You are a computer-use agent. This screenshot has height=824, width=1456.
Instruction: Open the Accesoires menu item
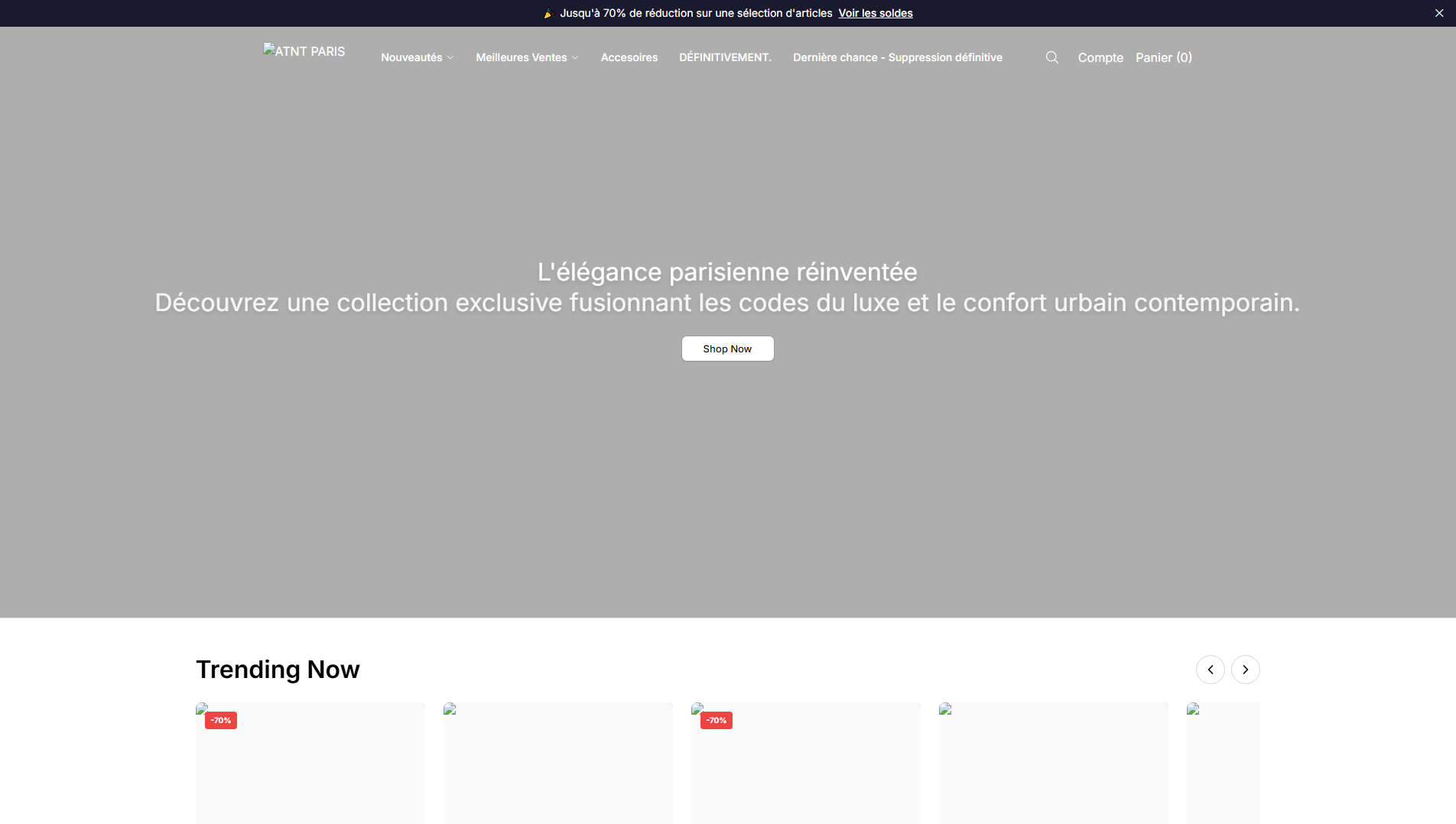click(x=629, y=57)
